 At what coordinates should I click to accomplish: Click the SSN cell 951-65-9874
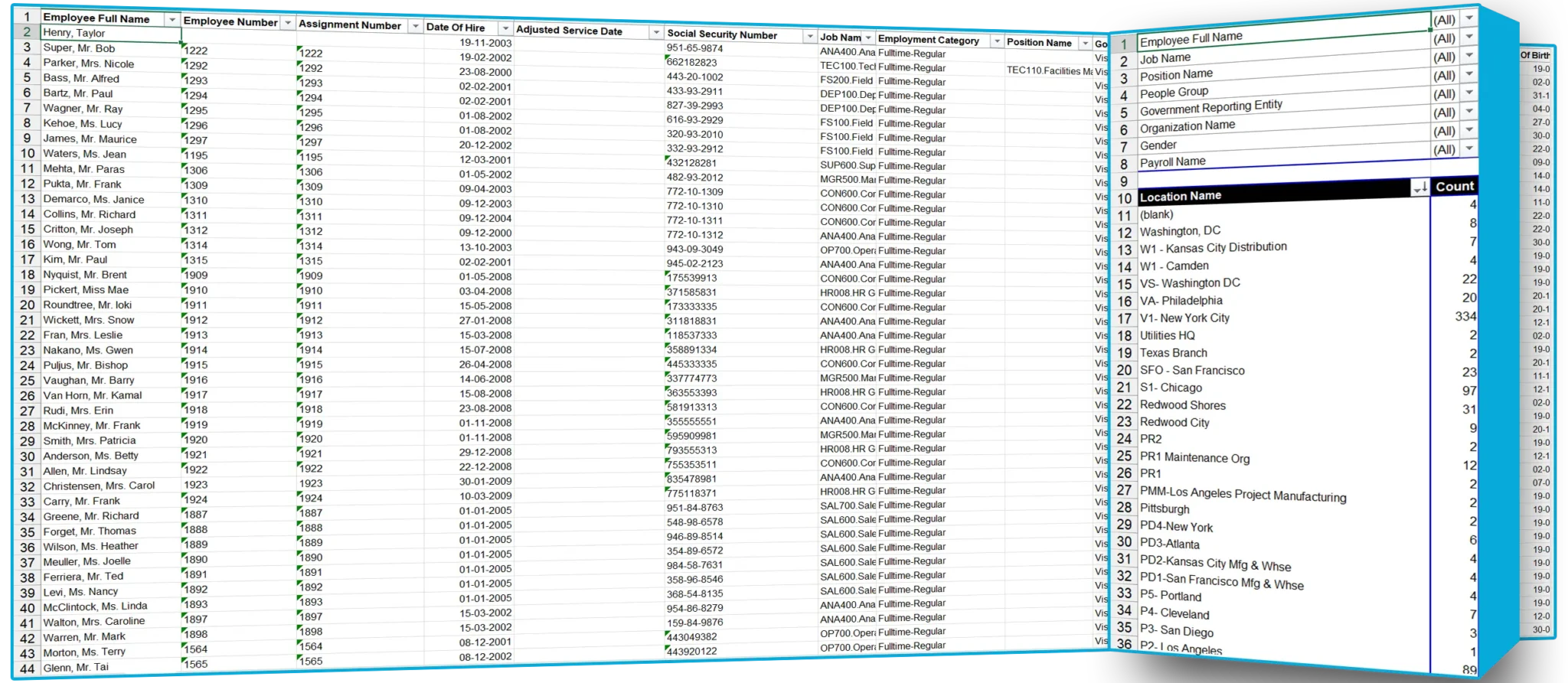tap(694, 48)
